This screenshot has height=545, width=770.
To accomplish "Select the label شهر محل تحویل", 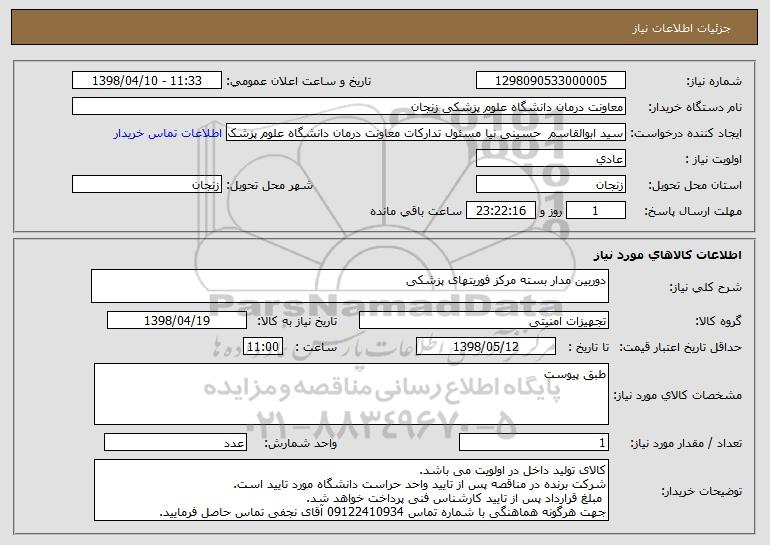I will (x=269, y=185).
